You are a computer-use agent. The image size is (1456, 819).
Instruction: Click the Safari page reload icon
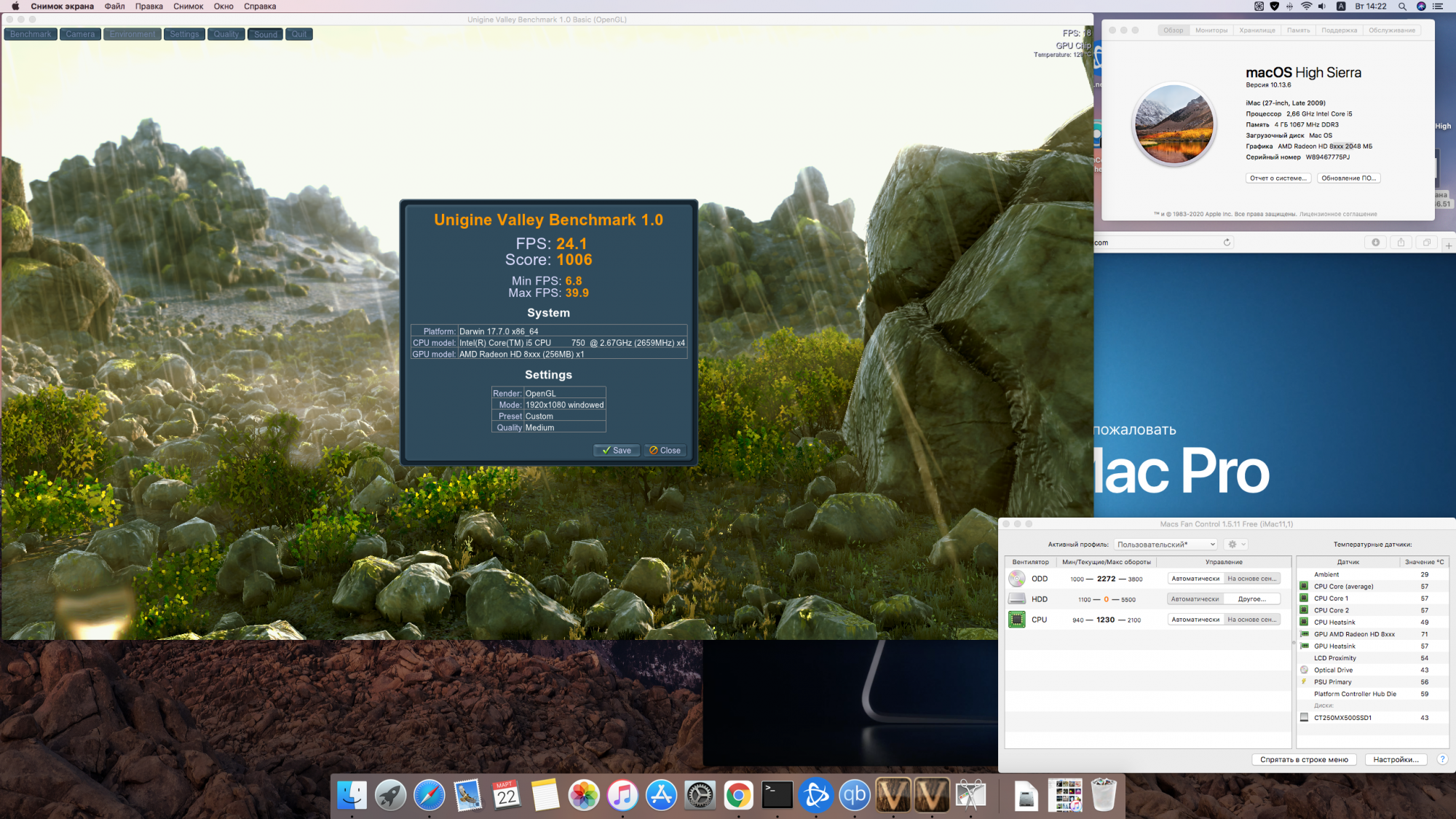(1227, 242)
